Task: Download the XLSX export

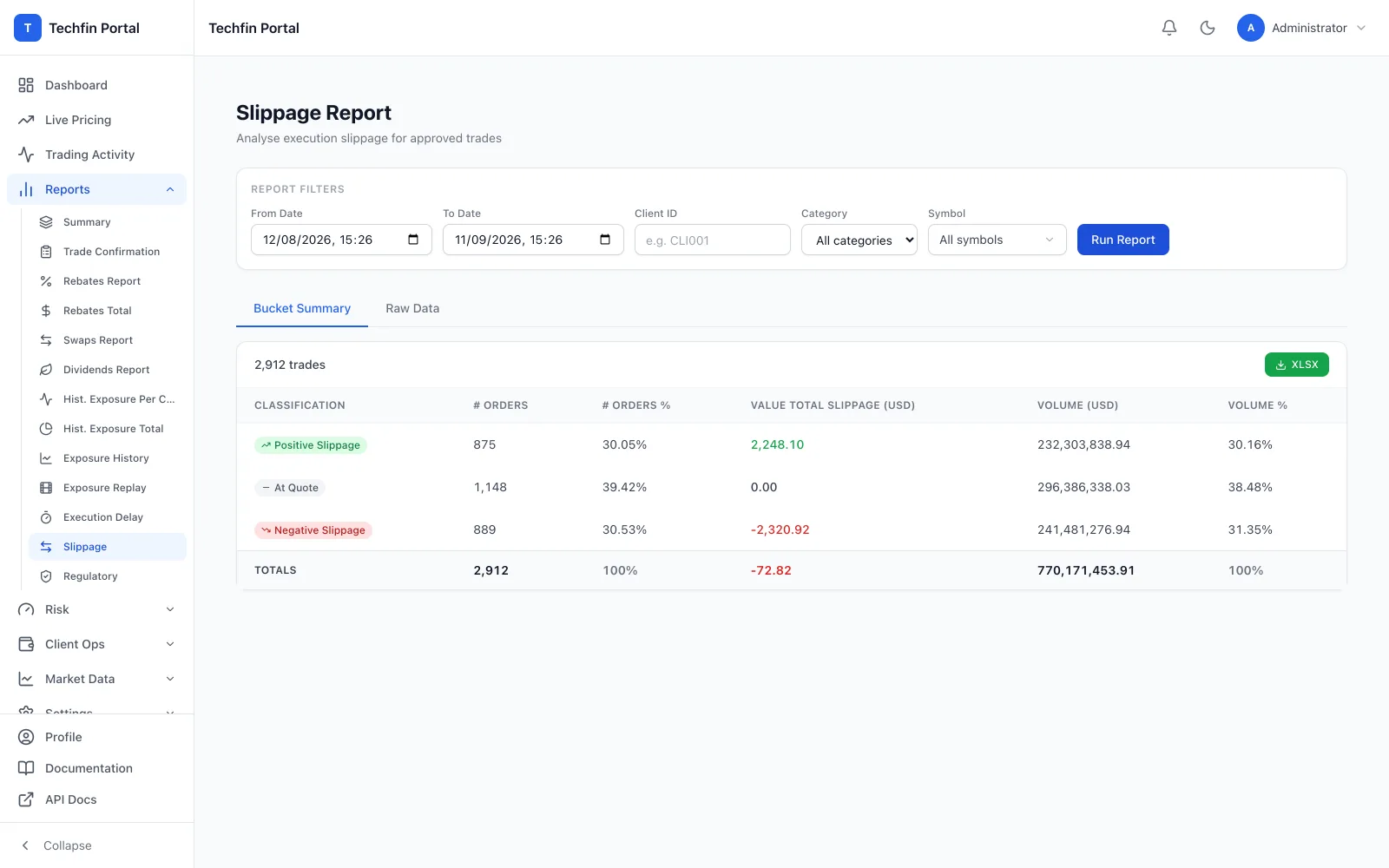Action: click(x=1297, y=365)
